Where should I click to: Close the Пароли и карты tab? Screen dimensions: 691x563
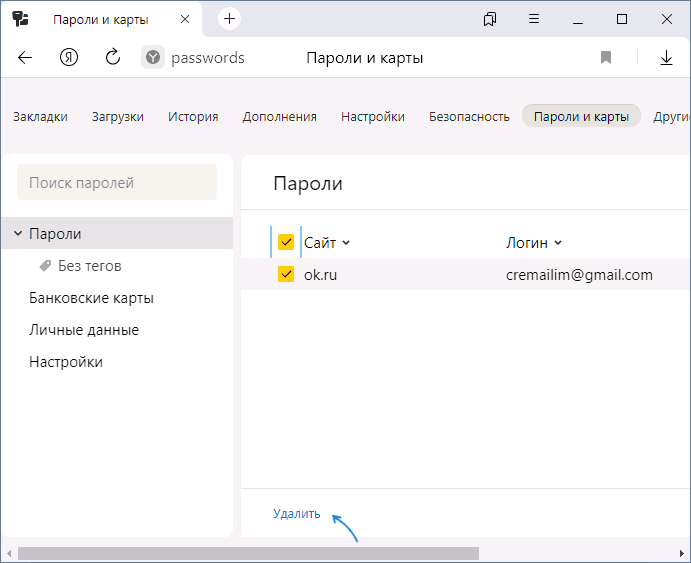(x=185, y=19)
